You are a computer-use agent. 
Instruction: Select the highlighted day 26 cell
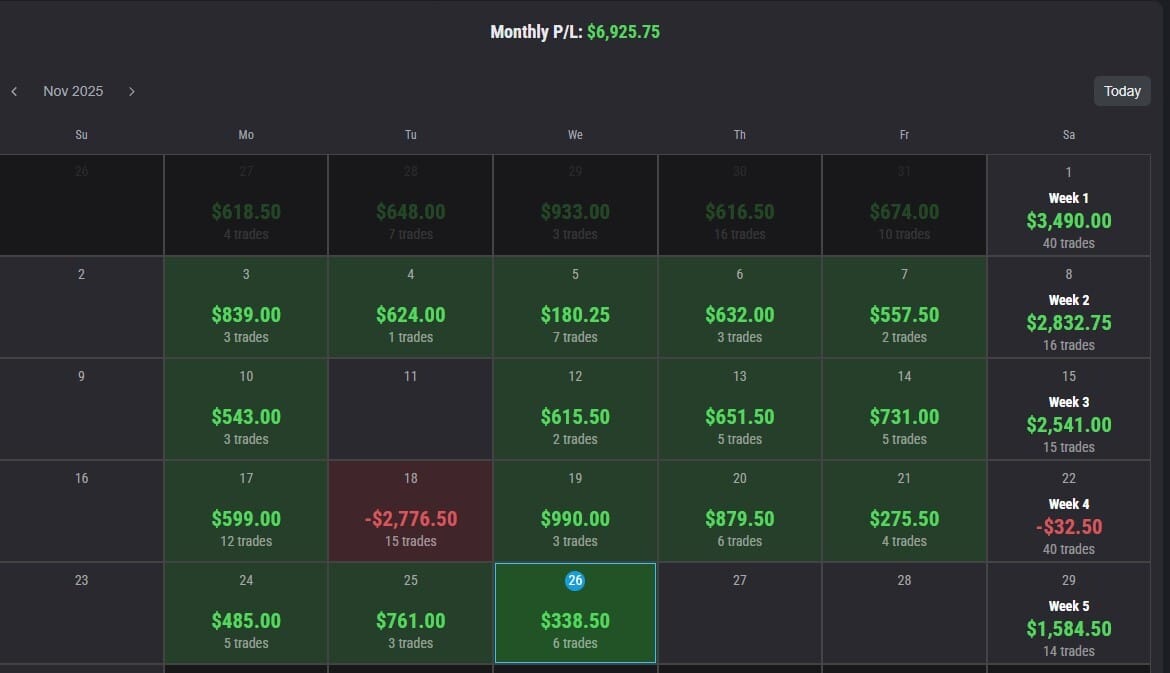575,612
